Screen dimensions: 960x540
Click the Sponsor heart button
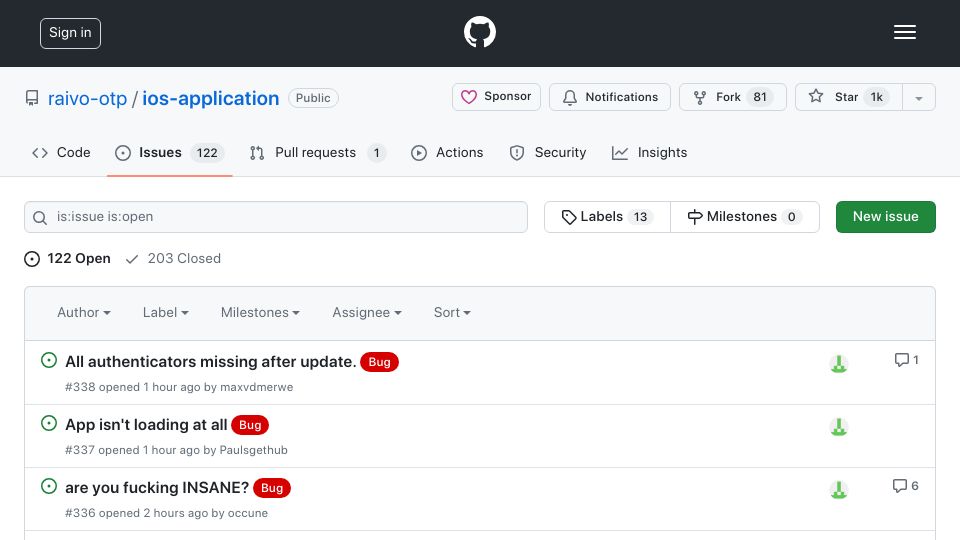[x=496, y=97]
